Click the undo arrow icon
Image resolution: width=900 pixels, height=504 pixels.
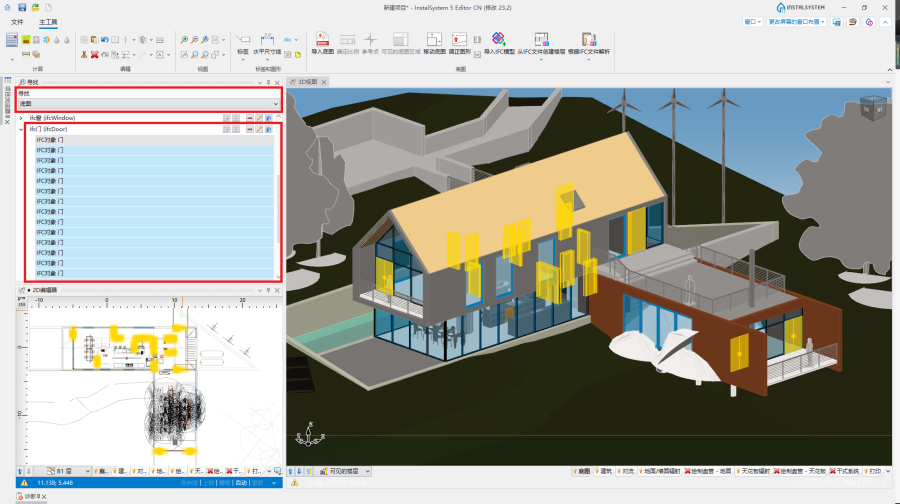[104, 40]
